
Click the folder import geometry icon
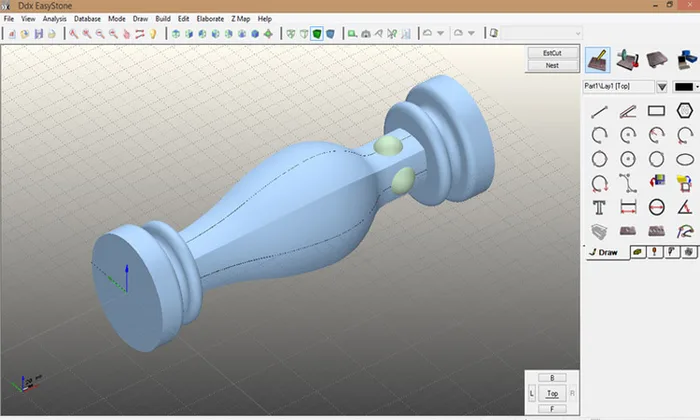(684, 183)
